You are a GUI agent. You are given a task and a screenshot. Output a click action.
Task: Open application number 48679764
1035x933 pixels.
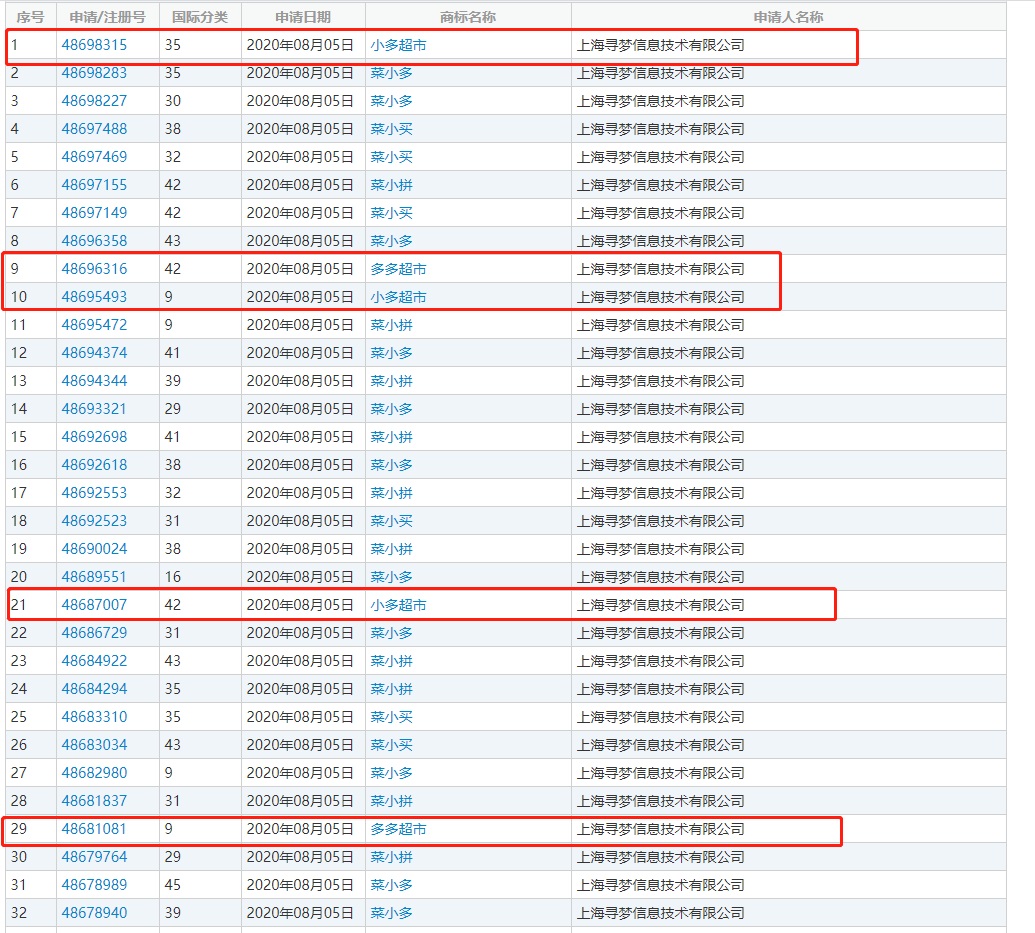(x=94, y=857)
